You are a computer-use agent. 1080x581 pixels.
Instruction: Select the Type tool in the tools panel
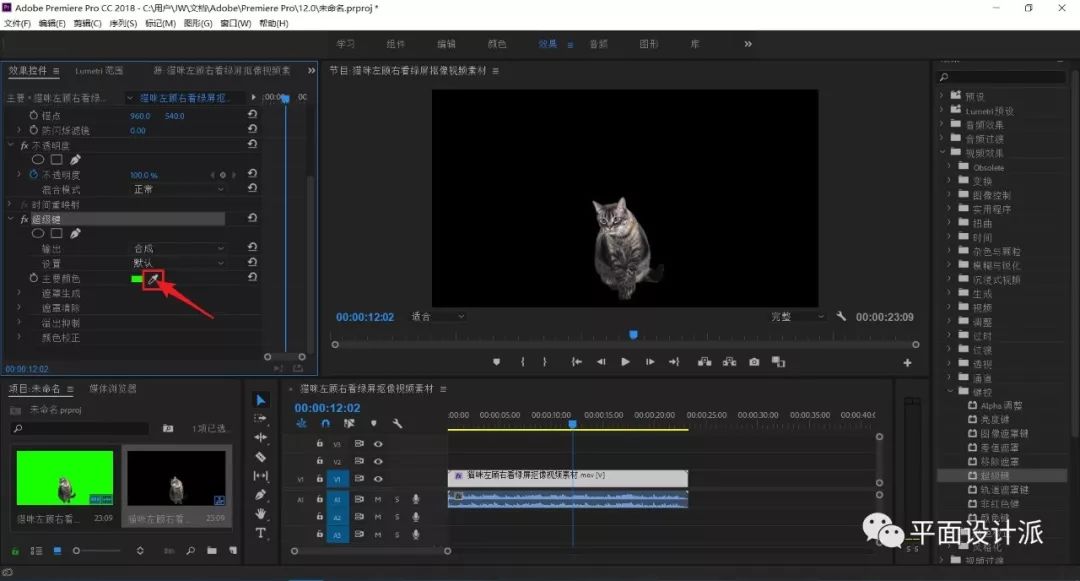(261, 533)
